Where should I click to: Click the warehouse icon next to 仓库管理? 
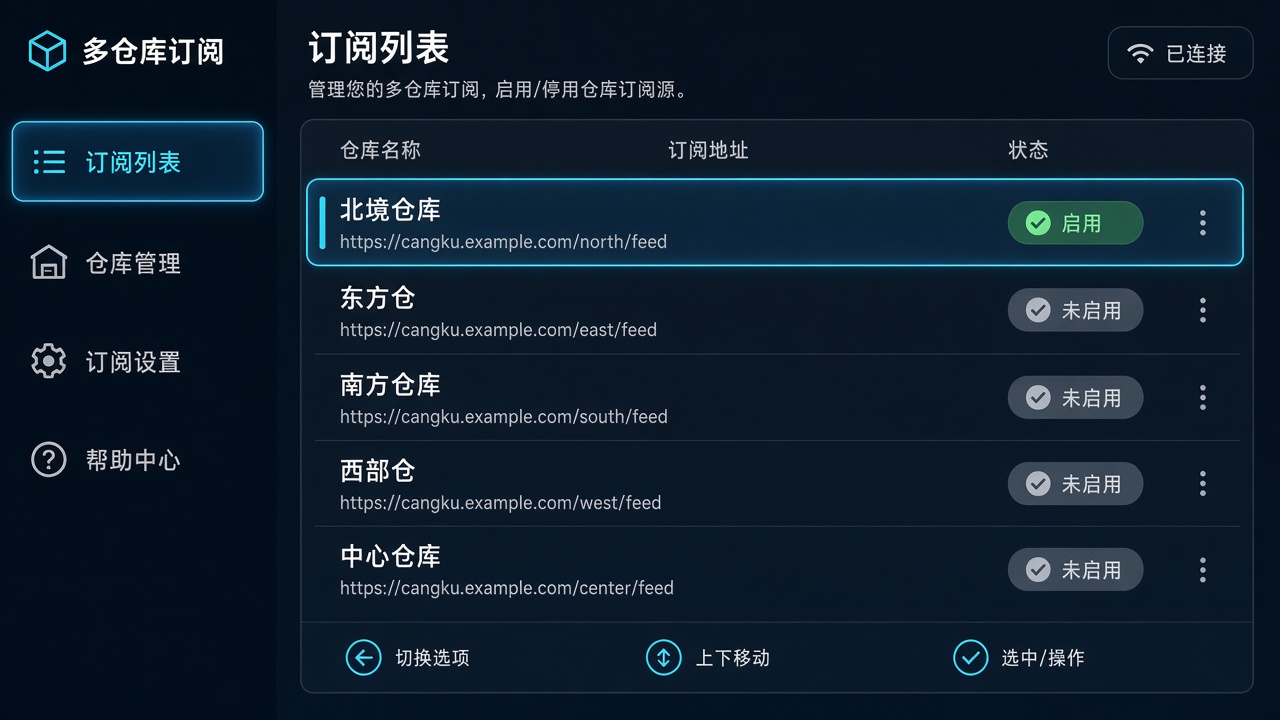tap(49, 263)
